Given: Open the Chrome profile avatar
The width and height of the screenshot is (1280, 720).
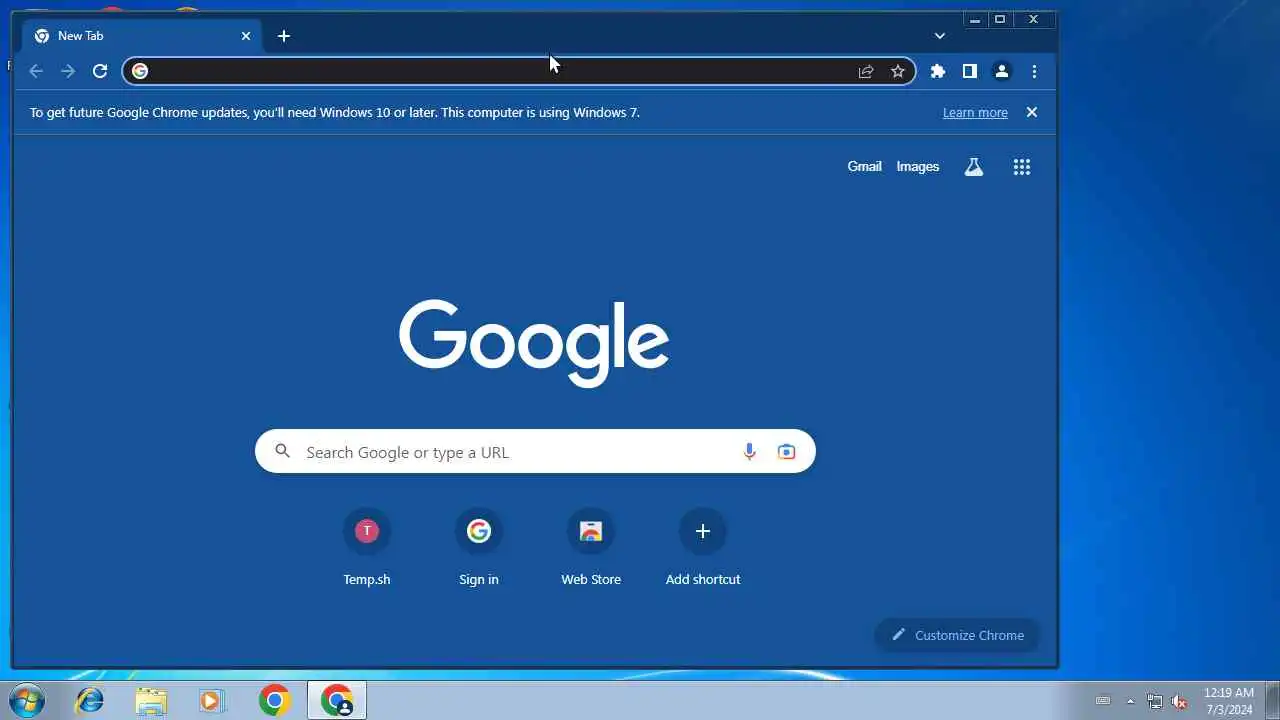Looking at the screenshot, I should pyautogui.click(x=1001, y=71).
